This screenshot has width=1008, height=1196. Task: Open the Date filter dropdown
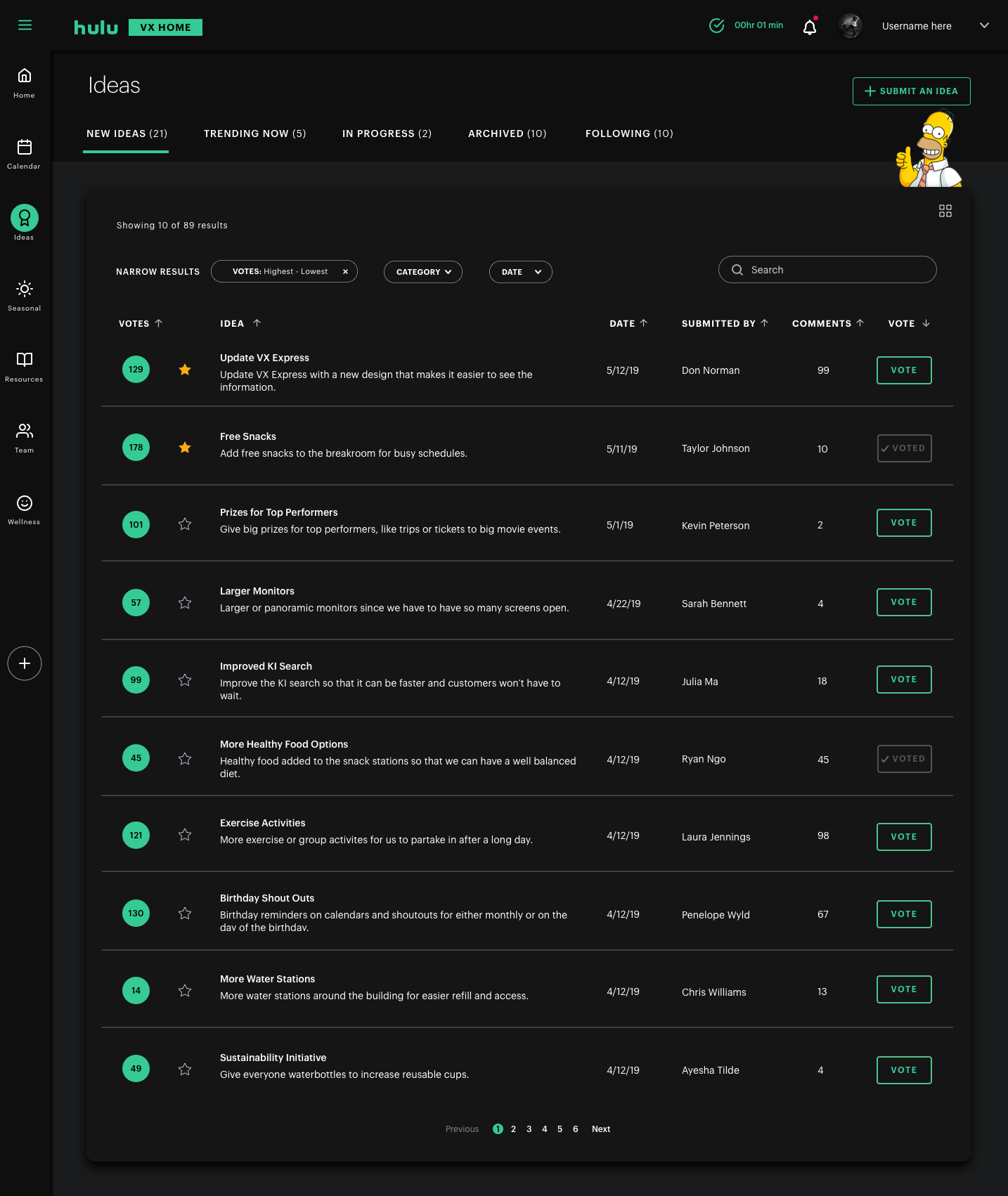521,272
